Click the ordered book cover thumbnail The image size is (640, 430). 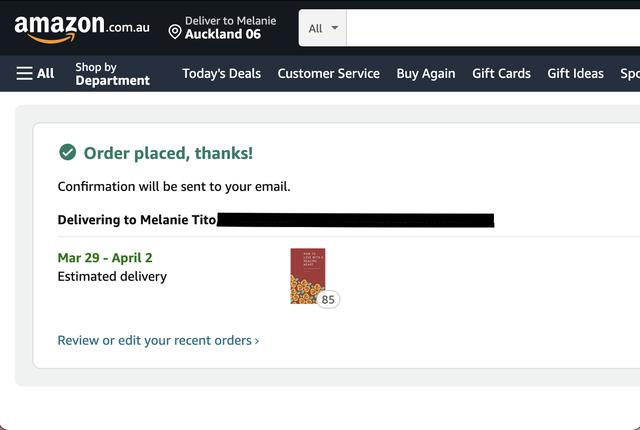(307, 275)
